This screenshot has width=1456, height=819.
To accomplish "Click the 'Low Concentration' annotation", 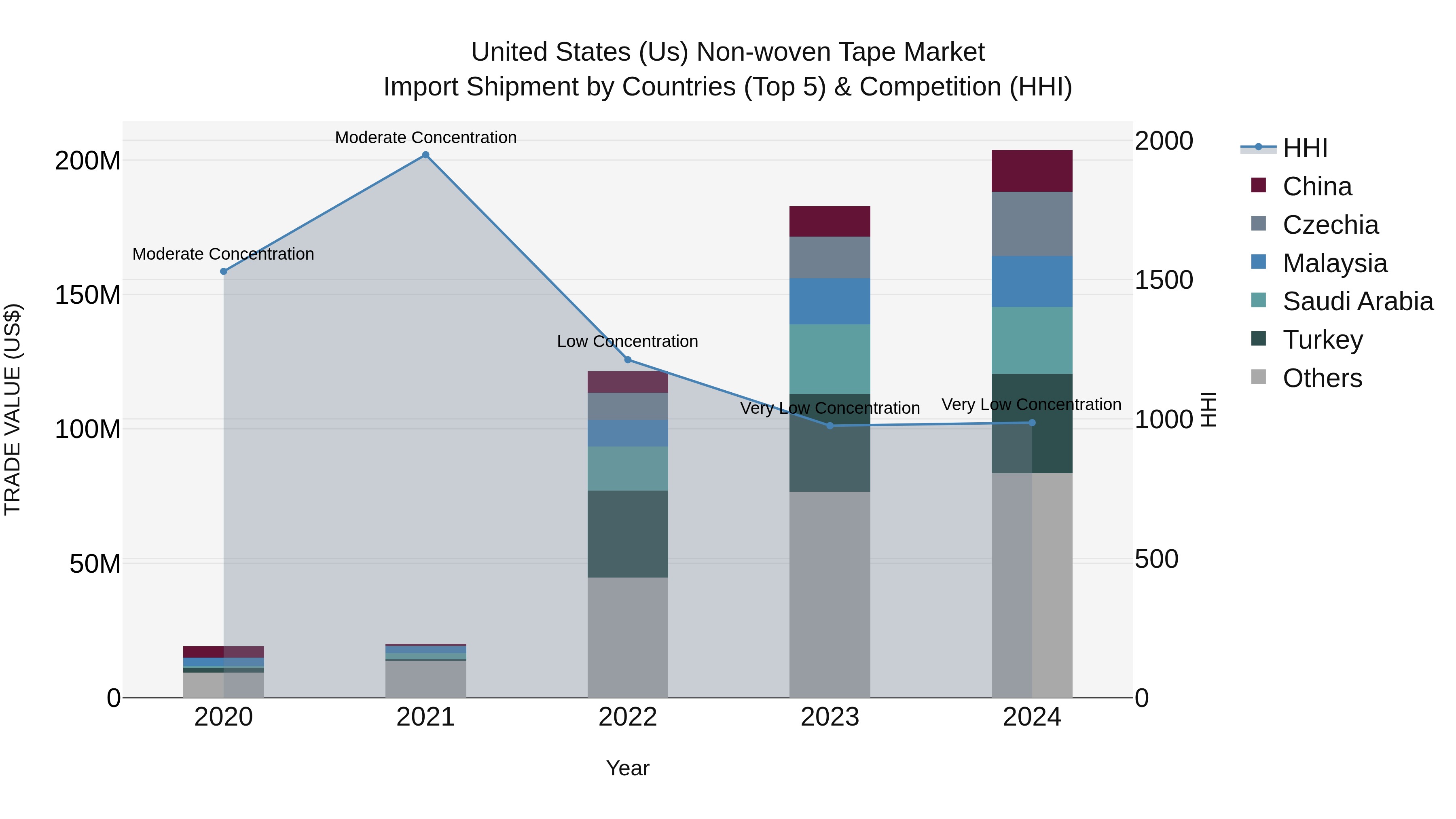I will coord(627,341).
